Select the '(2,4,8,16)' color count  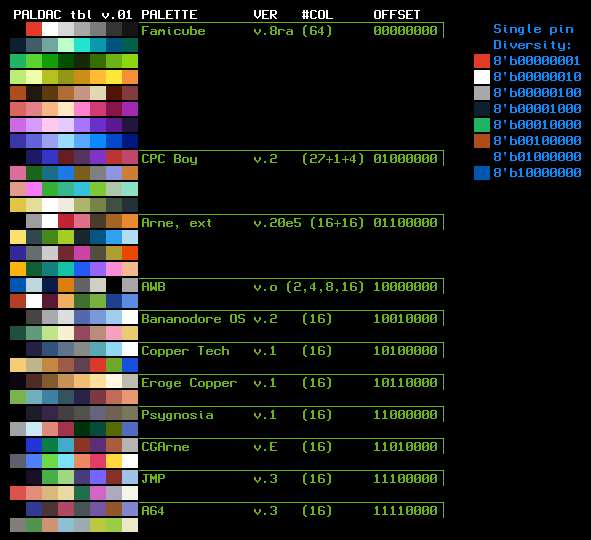[325, 287]
